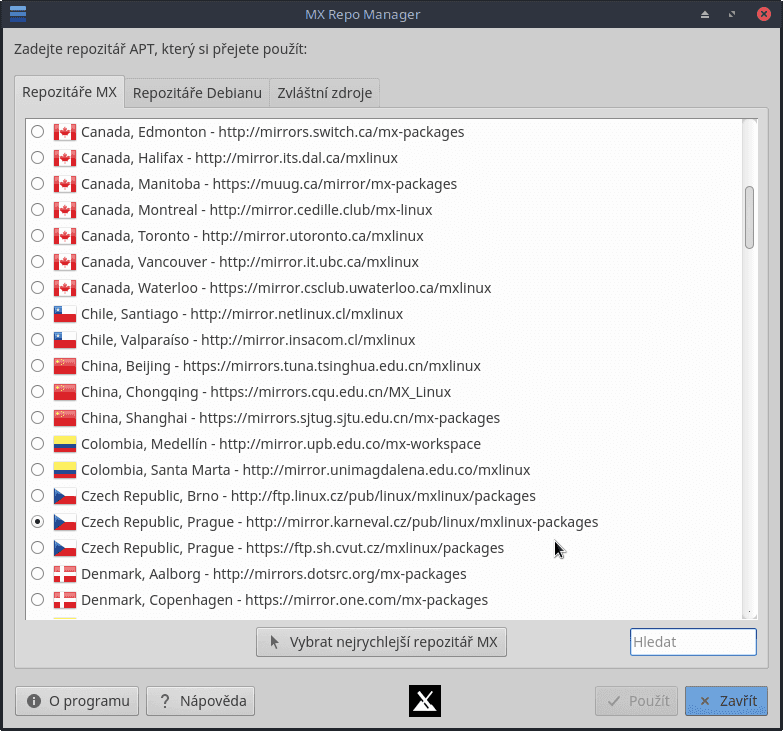Click Chile, Valparaíso insacom.cl mirror text
Viewport: 783px width, 731px height.
coord(248,340)
